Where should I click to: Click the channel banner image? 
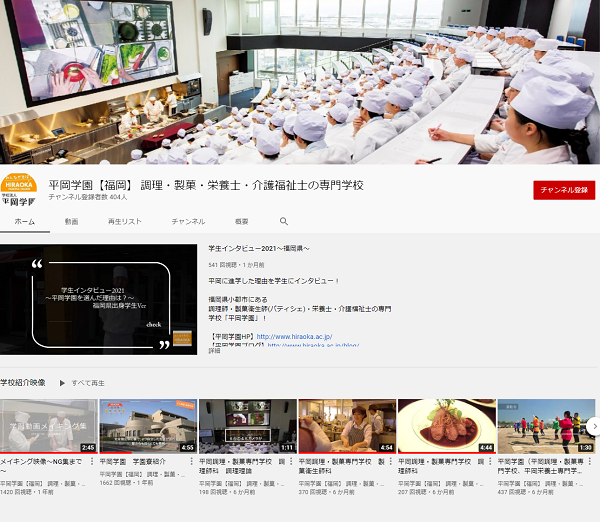pyautogui.click(x=300, y=82)
